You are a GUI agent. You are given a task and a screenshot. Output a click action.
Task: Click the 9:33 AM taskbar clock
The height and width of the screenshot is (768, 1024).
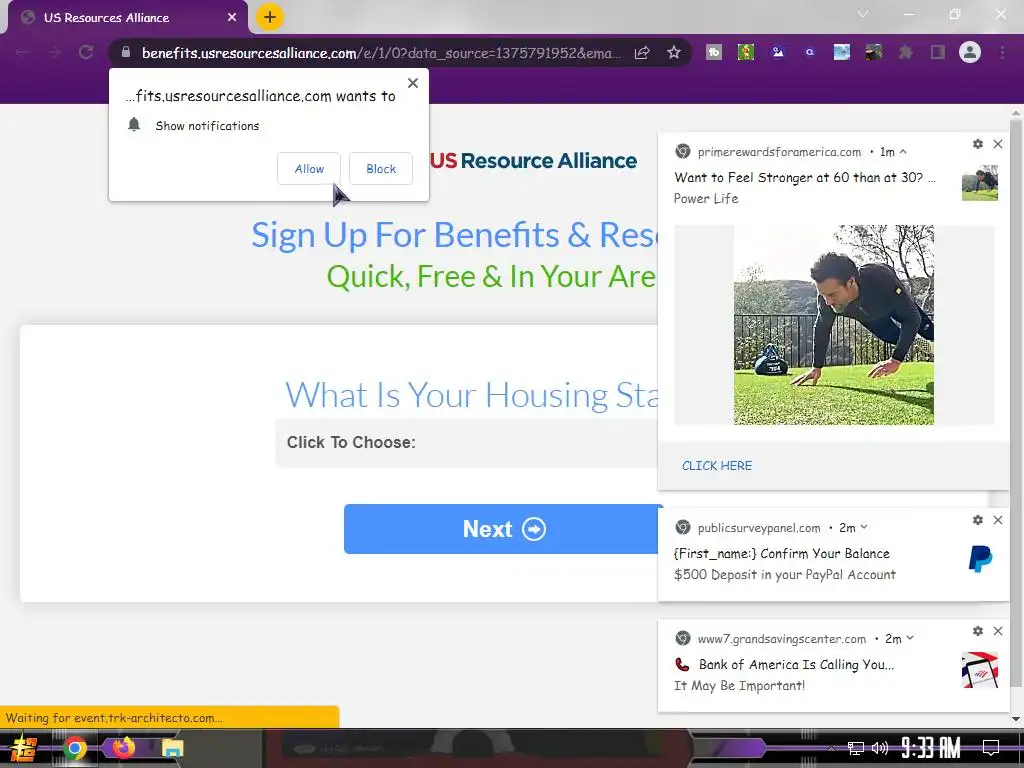click(x=931, y=748)
